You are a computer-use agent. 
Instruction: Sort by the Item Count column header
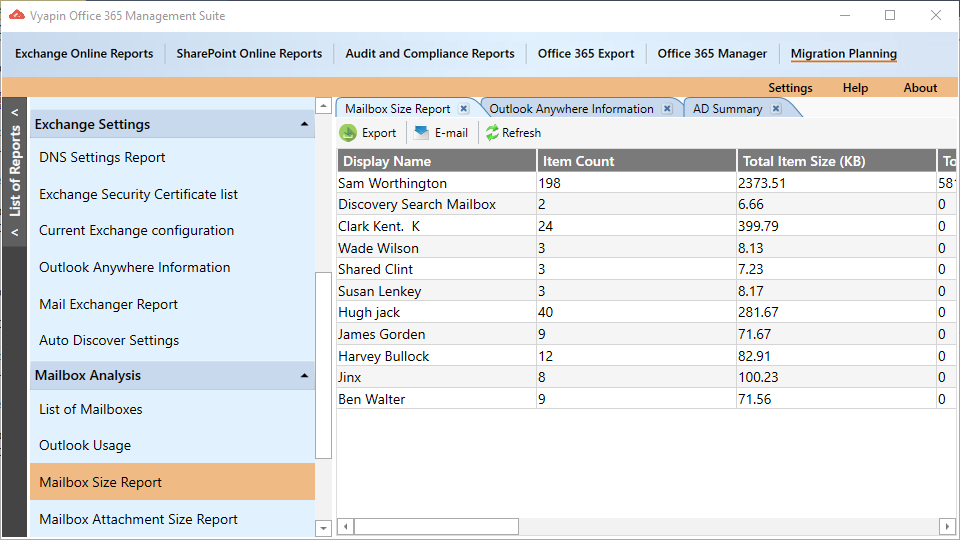coord(636,161)
